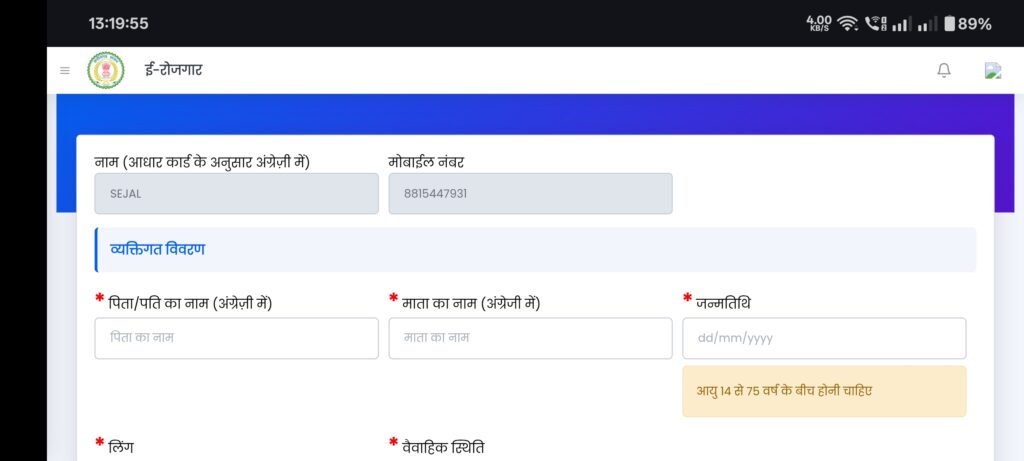Click the लिंग field label
This screenshot has width=1024, height=461.
120,446
